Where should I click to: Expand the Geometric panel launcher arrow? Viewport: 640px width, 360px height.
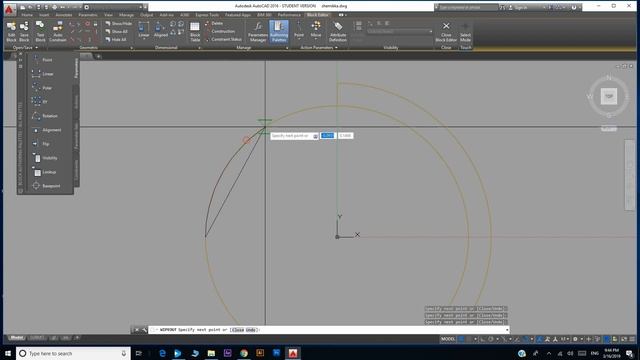[131, 48]
